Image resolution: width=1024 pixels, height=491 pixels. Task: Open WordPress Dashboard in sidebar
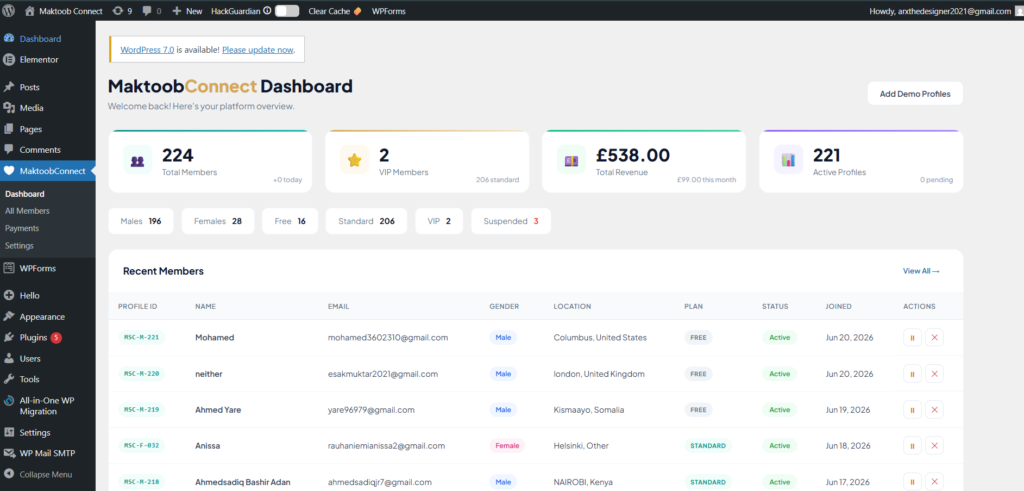coord(48,39)
